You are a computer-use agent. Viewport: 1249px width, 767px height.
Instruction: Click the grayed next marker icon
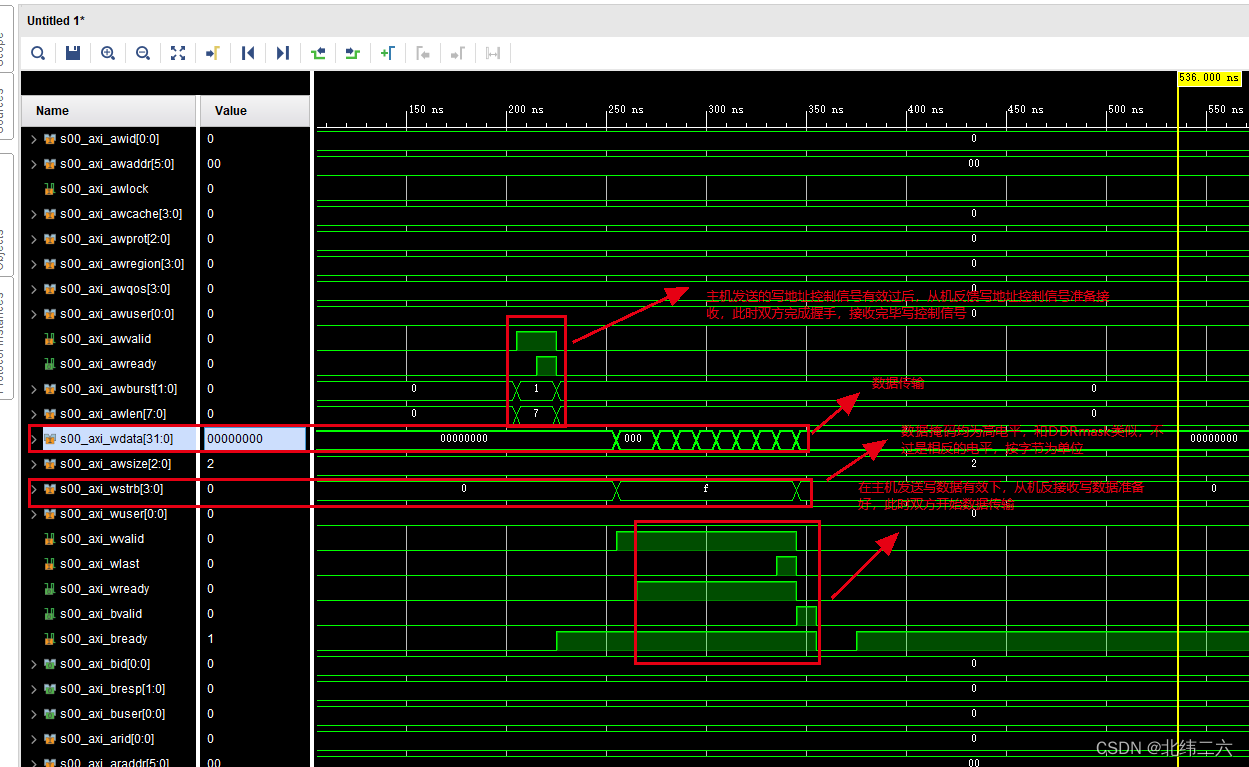pos(458,53)
